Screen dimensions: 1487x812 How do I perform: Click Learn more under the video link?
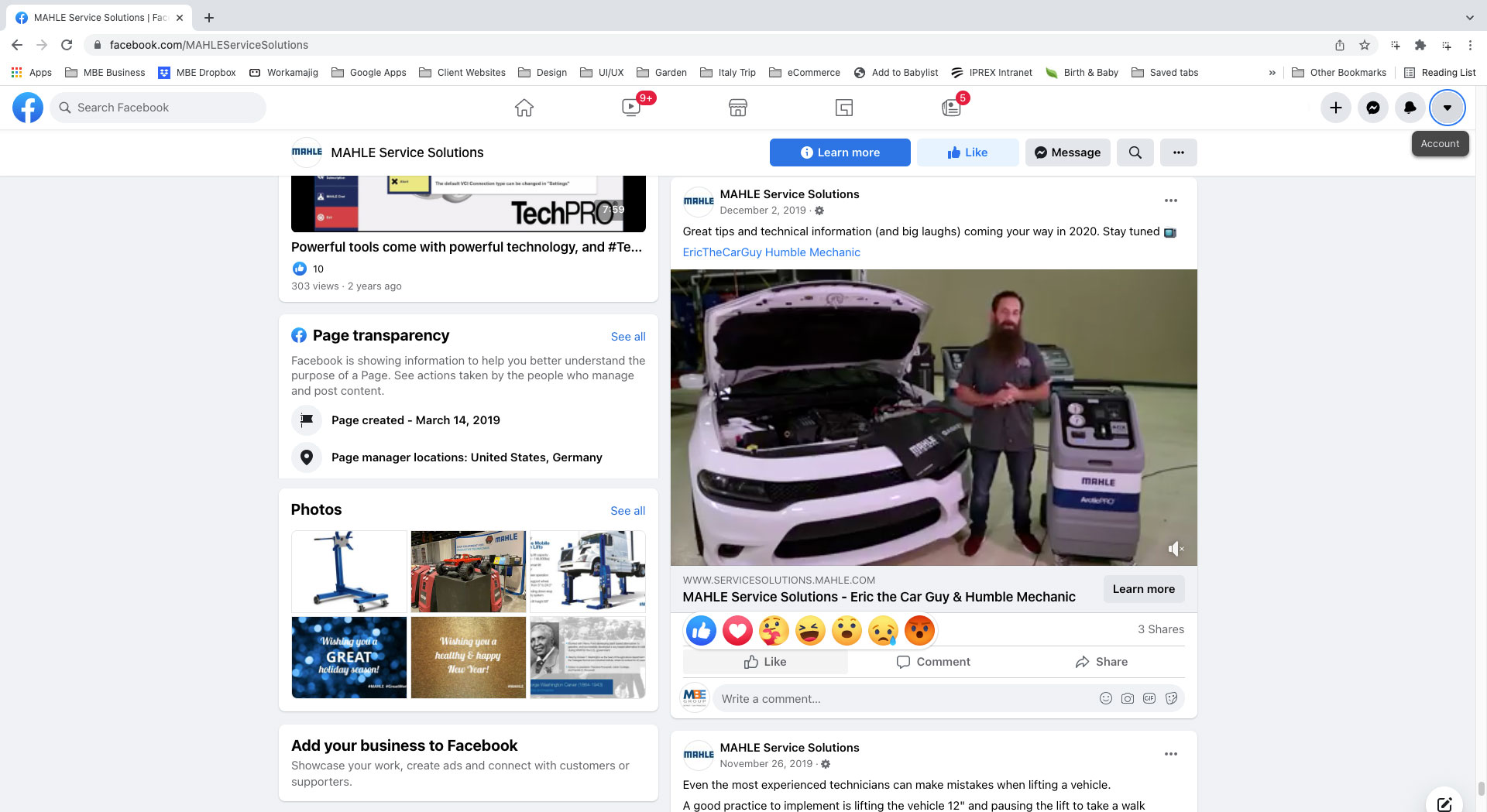click(x=1144, y=589)
